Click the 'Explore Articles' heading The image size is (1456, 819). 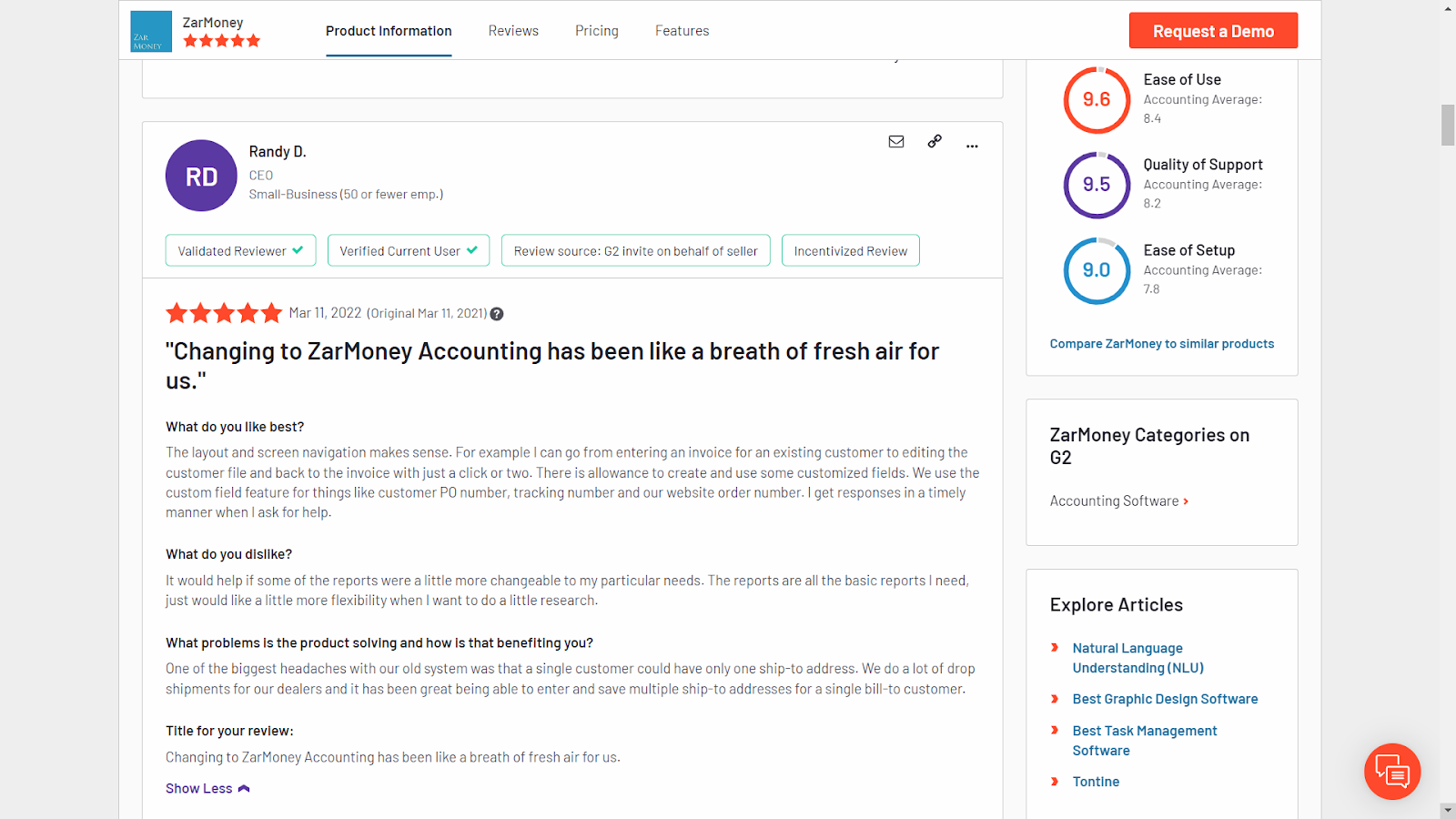[1117, 605]
